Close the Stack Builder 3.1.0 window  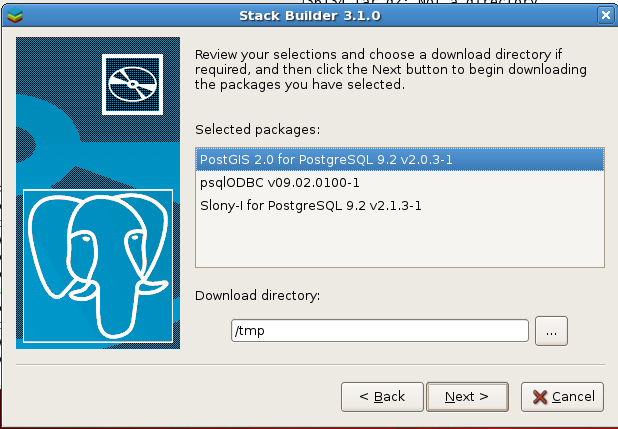605,15
